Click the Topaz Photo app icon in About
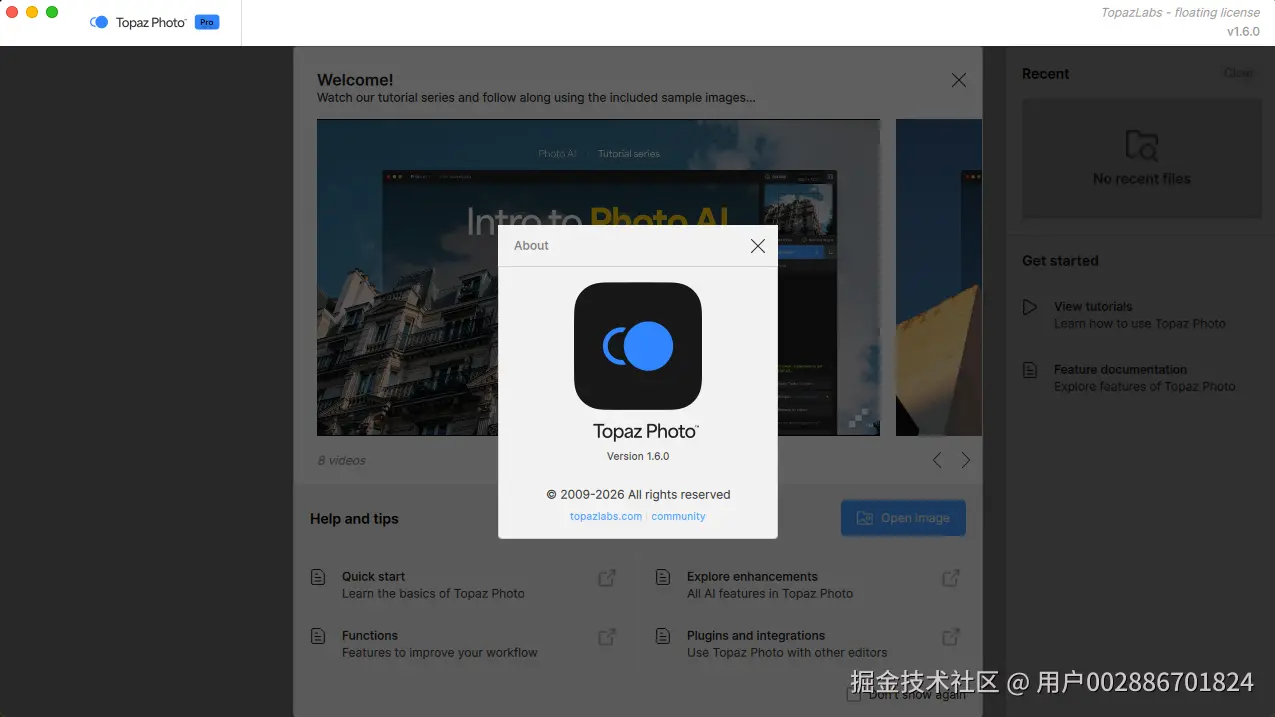The height and width of the screenshot is (717, 1275). (x=638, y=346)
